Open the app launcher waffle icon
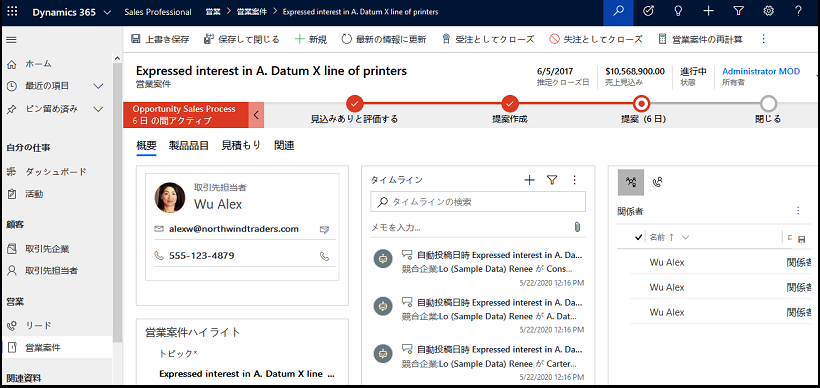820x388 pixels. click(x=12, y=12)
